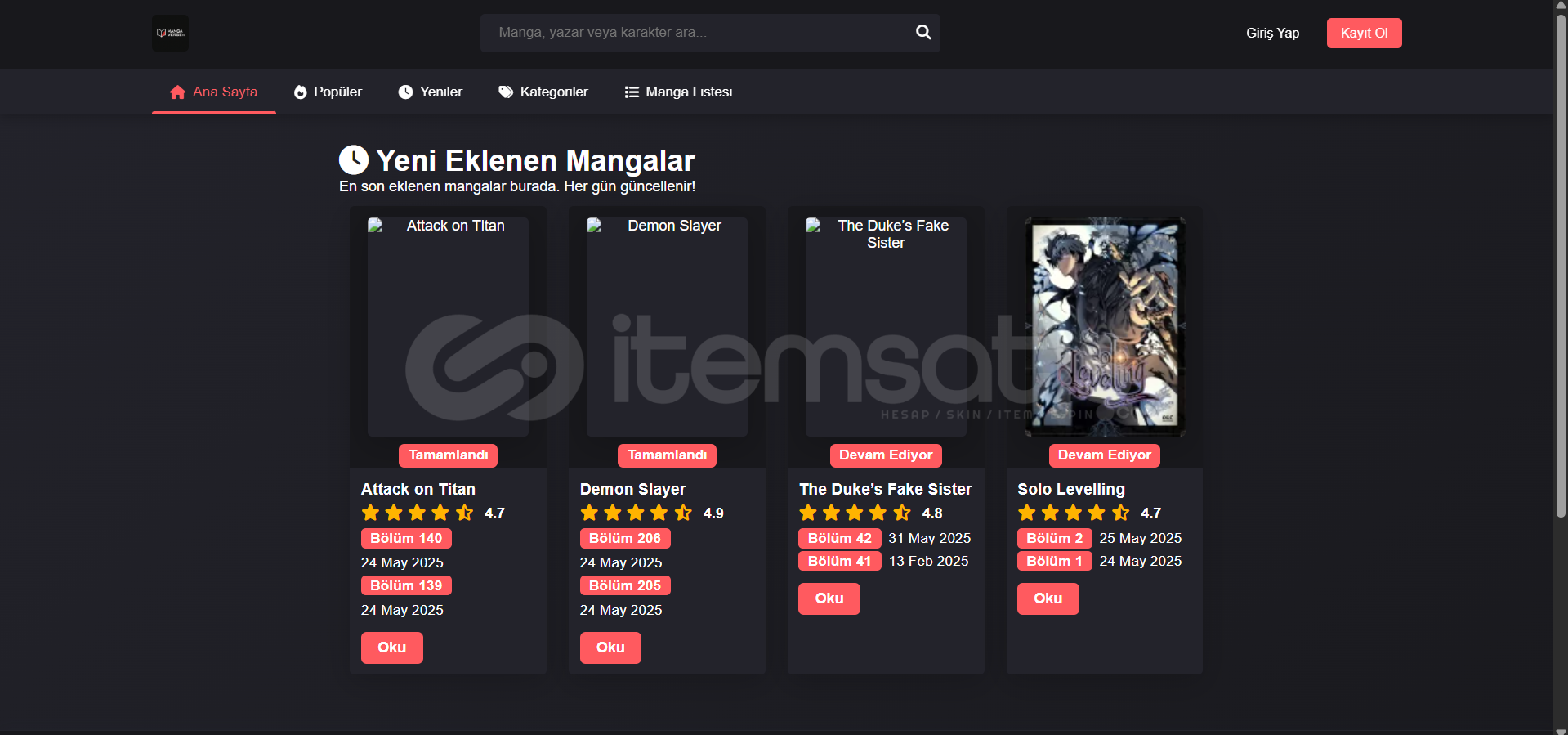Click the half star of Duke's Fake Sister rating
The image size is (1568, 735).
click(902, 513)
